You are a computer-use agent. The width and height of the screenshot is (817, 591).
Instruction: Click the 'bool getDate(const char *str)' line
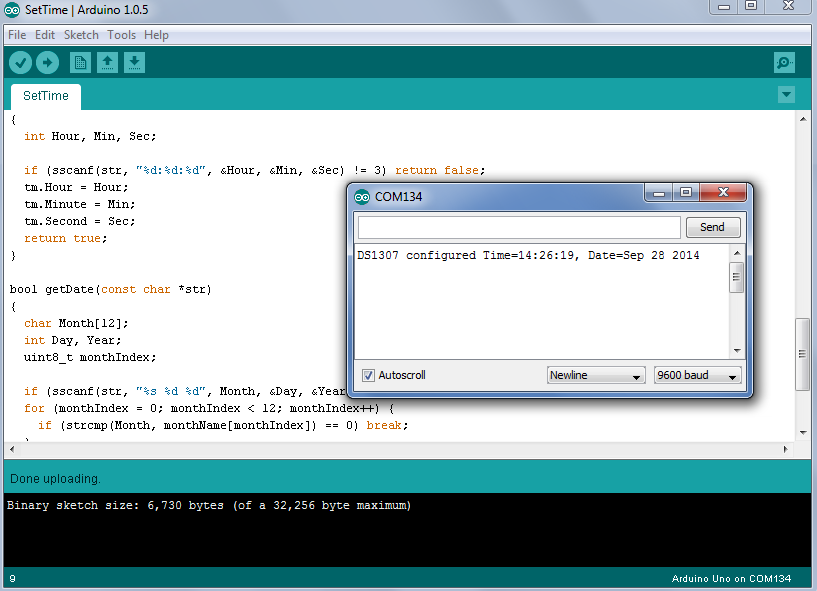(110, 290)
